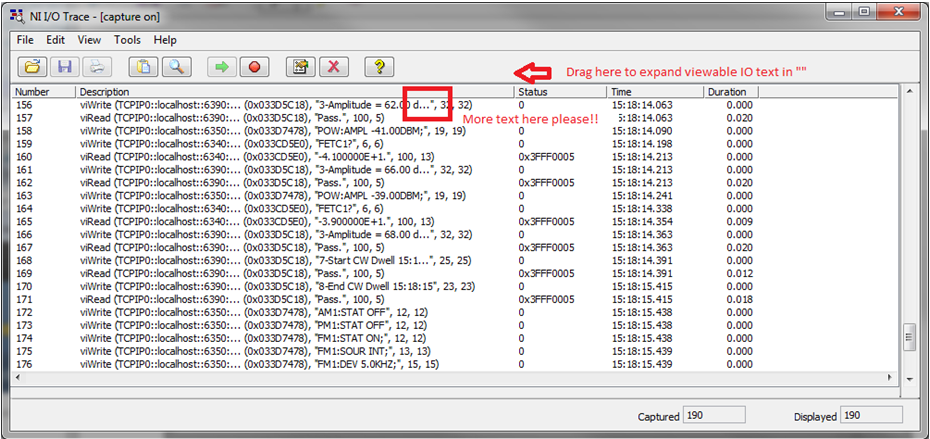
Task: Open the File menu
Action: tap(26, 40)
